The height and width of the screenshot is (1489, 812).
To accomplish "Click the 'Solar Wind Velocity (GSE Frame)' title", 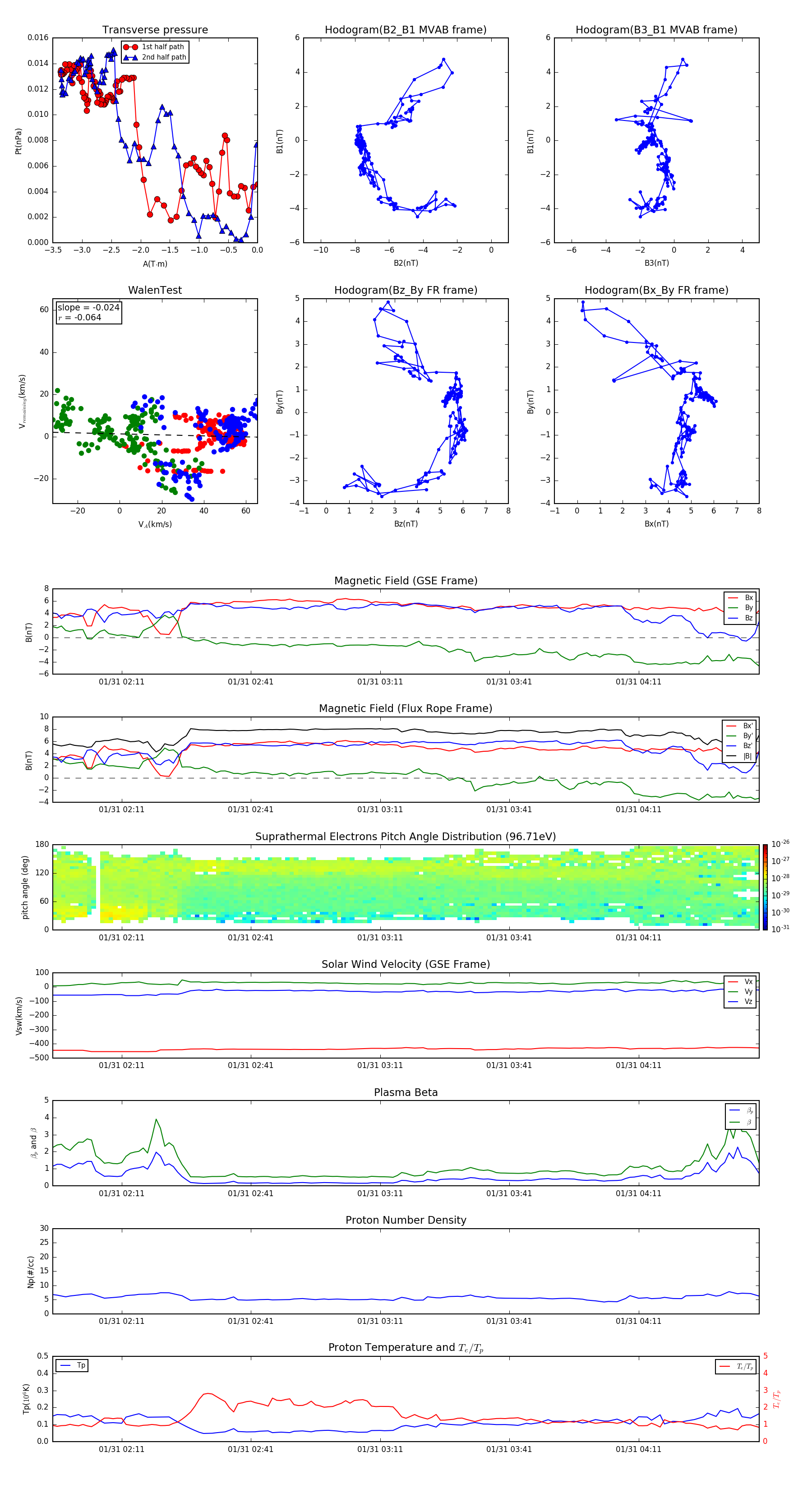I will pyautogui.click(x=406, y=964).
